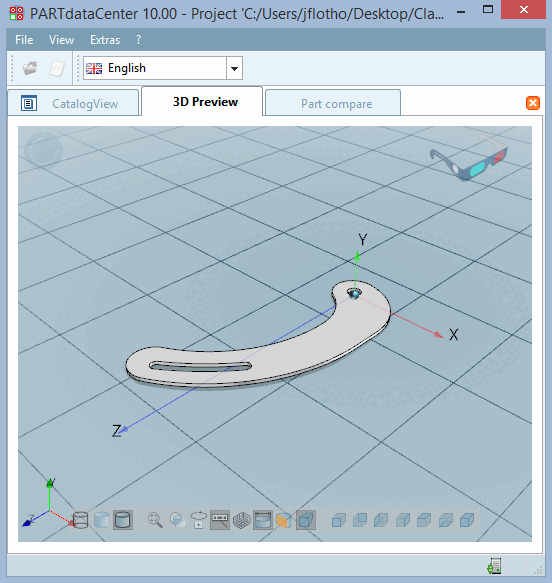Select wireframe display mode cylinder icon
This screenshot has width=552, height=583.
(80, 520)
